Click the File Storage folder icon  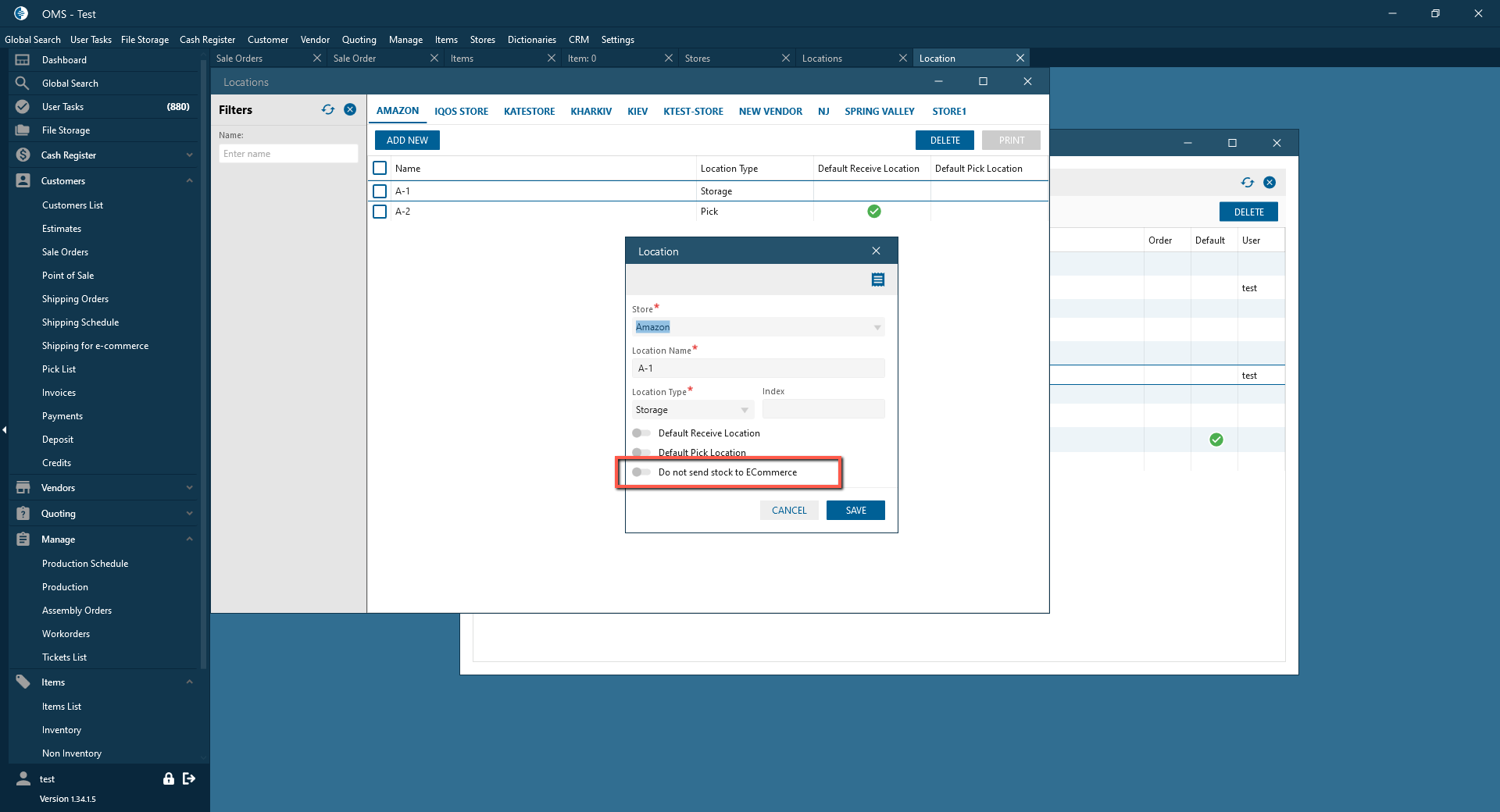[x=23, y=130]
